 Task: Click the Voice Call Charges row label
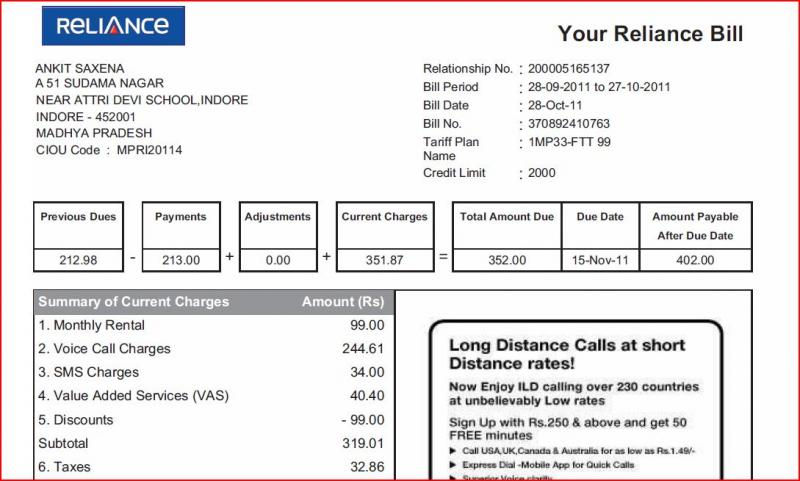[x=105, y=348]
